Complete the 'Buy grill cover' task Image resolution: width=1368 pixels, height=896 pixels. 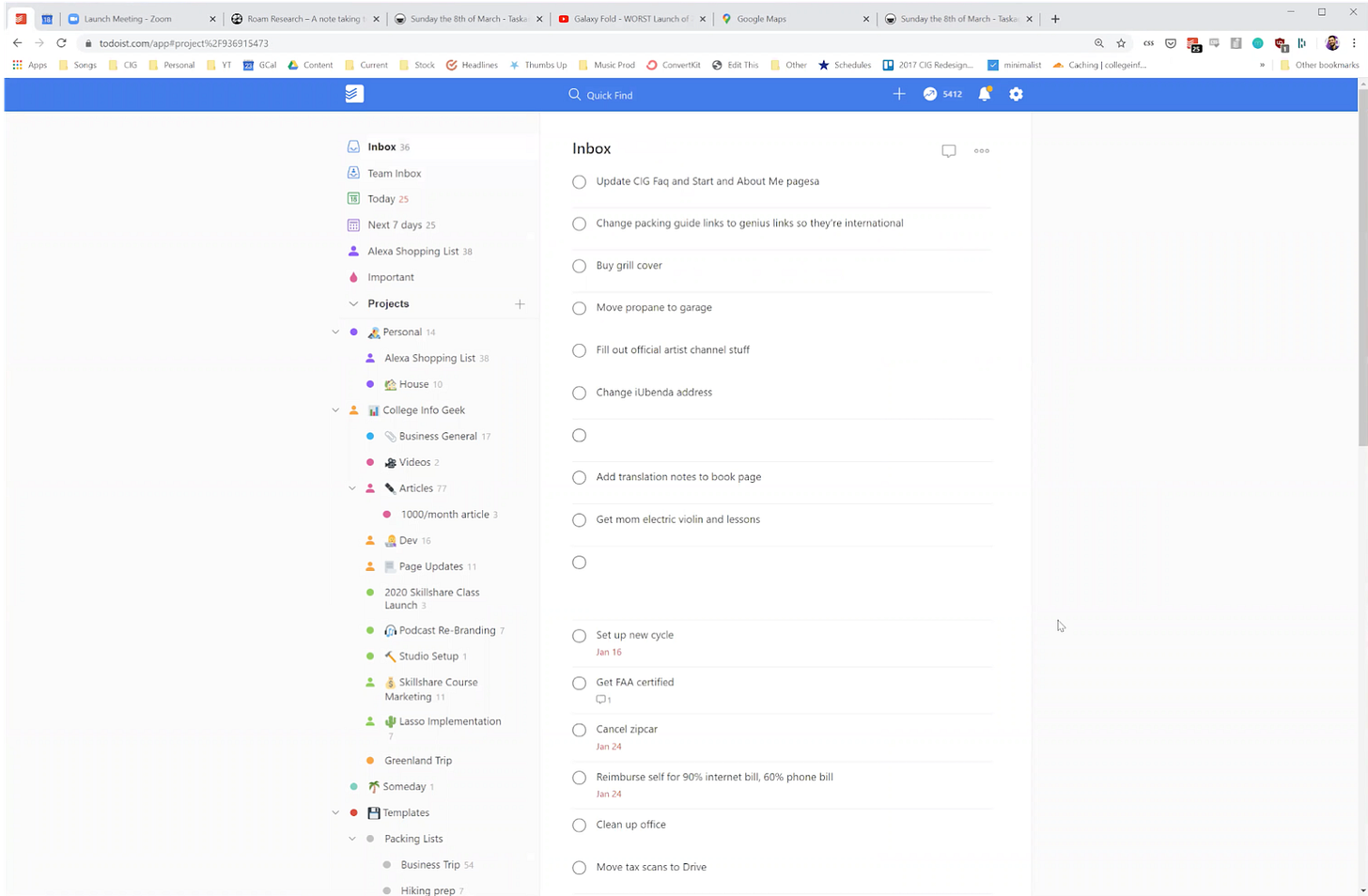tap(580, 266)
